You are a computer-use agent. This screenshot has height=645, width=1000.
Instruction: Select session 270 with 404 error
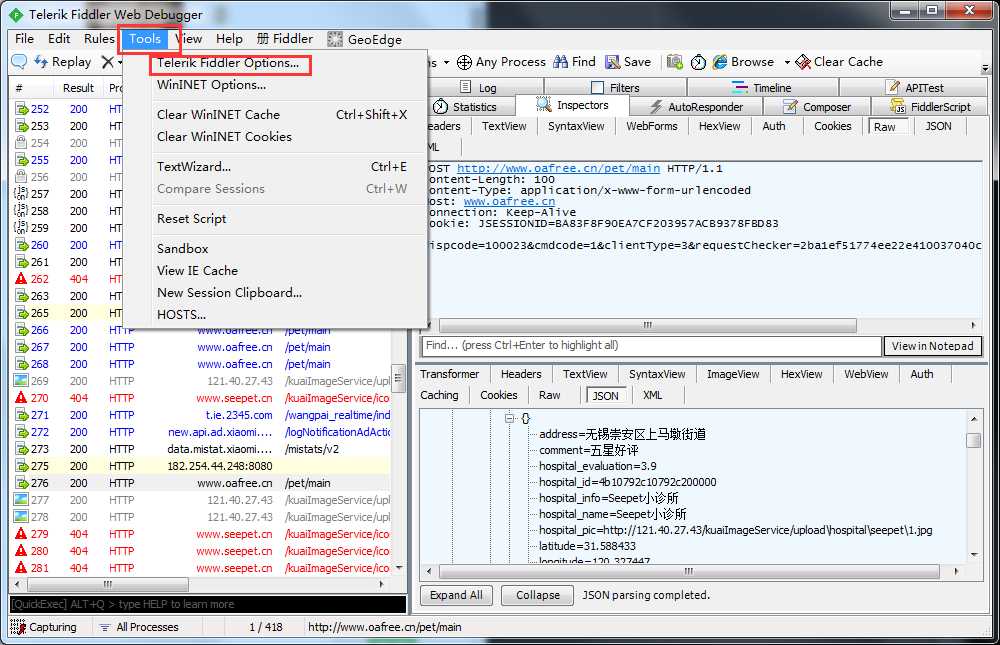click(202, 398)
